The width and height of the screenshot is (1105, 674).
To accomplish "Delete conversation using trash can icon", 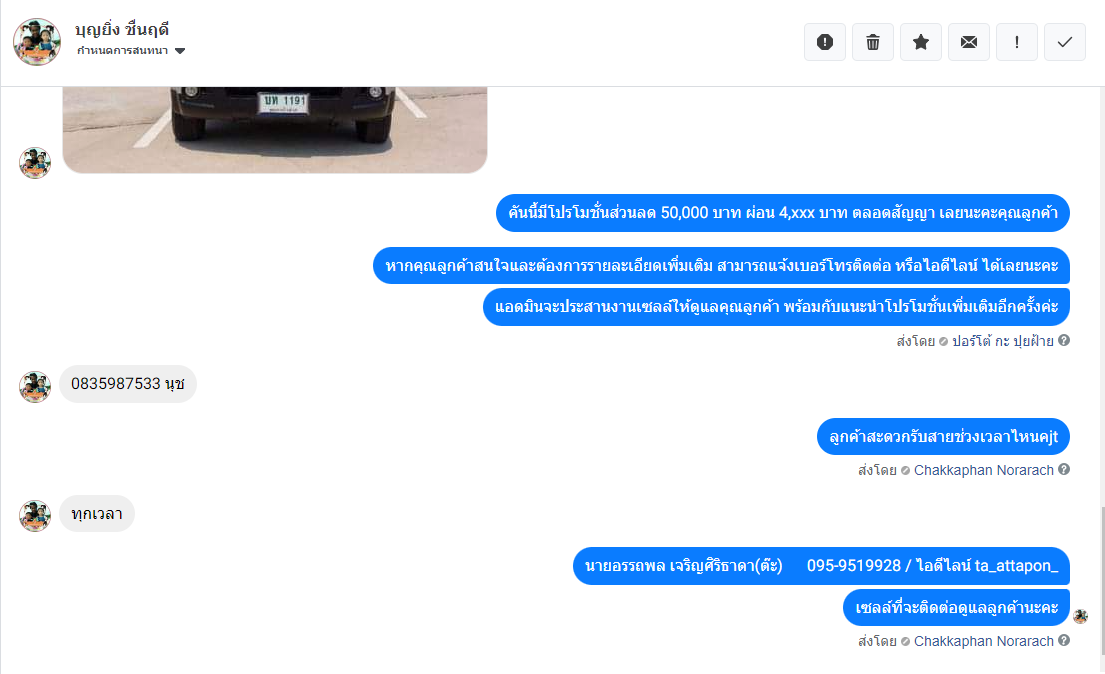I will 872,42.
